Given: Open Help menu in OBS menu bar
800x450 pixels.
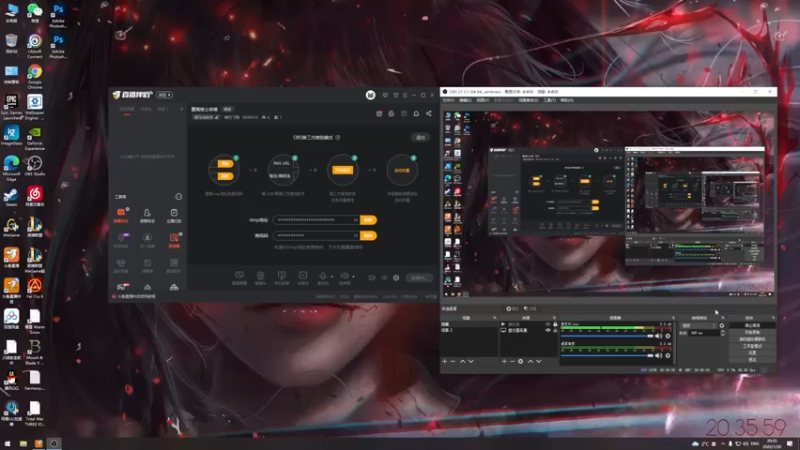Looking at the screenshot, I should [x=567, y=100].
